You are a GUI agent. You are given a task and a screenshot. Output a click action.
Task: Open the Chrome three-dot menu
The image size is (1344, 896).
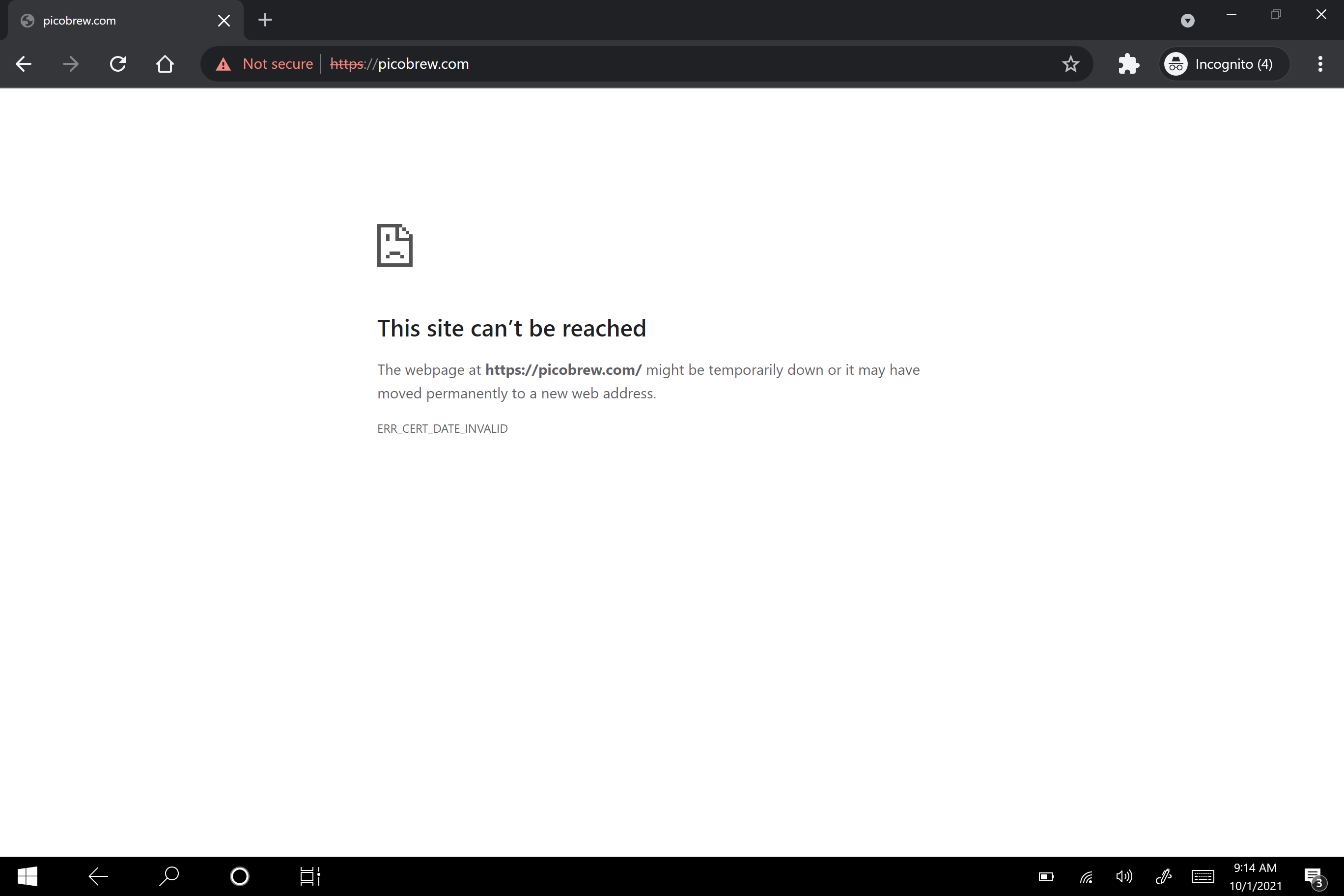click(x=1320, y=64)
